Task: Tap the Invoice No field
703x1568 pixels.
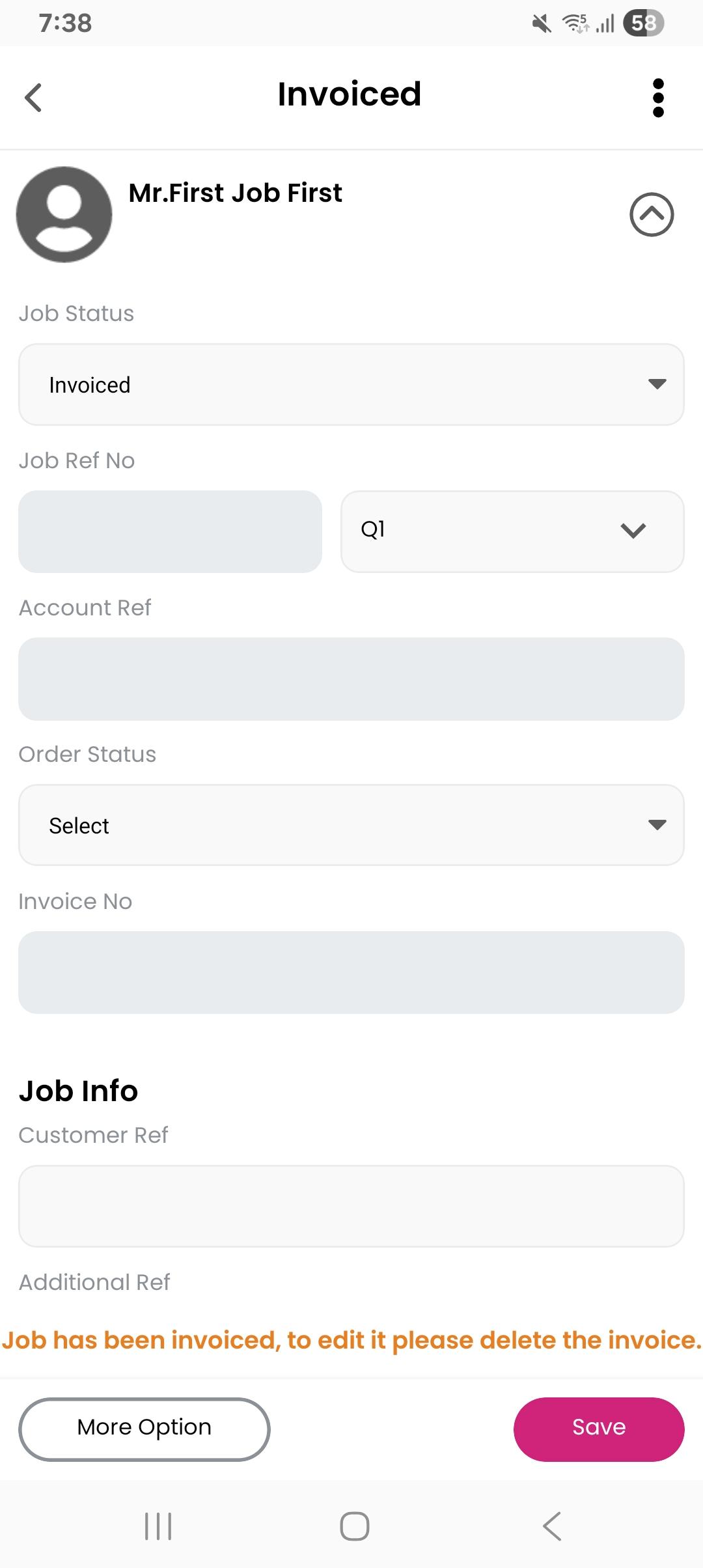Action: point(351,972)
